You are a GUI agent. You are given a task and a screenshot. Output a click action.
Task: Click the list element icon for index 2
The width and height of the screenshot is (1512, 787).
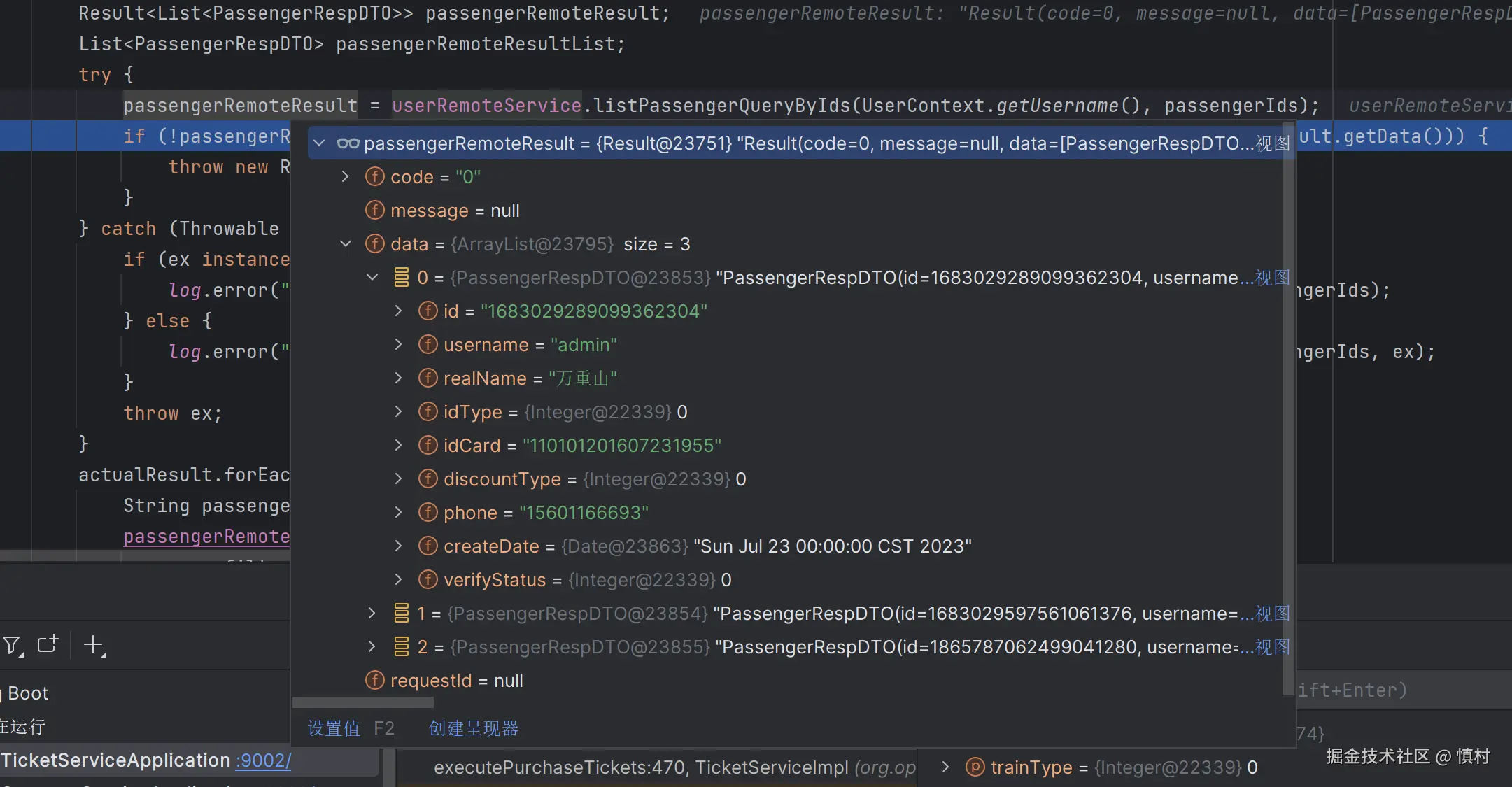[401, 647]
